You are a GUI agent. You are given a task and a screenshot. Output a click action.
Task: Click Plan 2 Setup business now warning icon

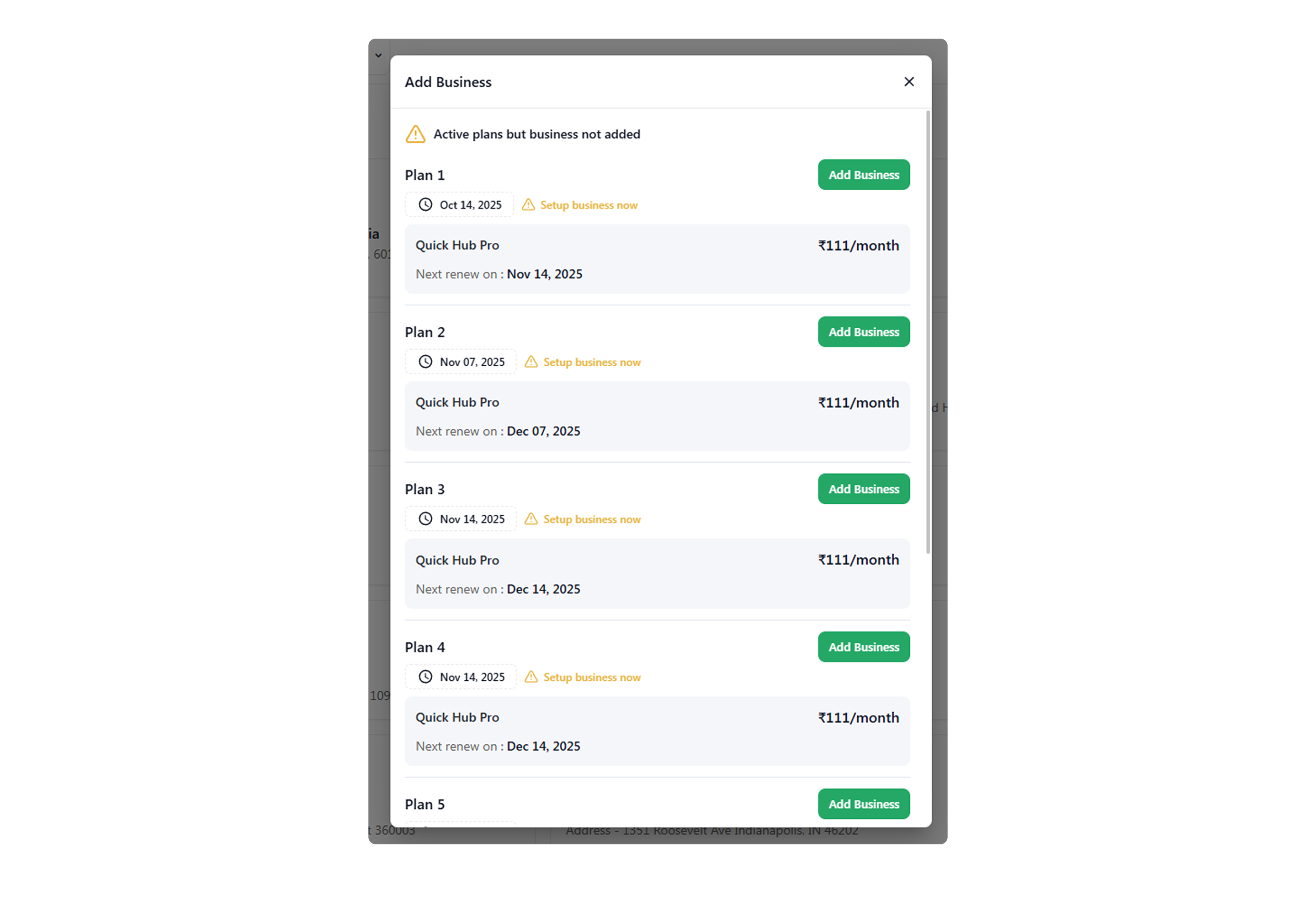point(531,362)
